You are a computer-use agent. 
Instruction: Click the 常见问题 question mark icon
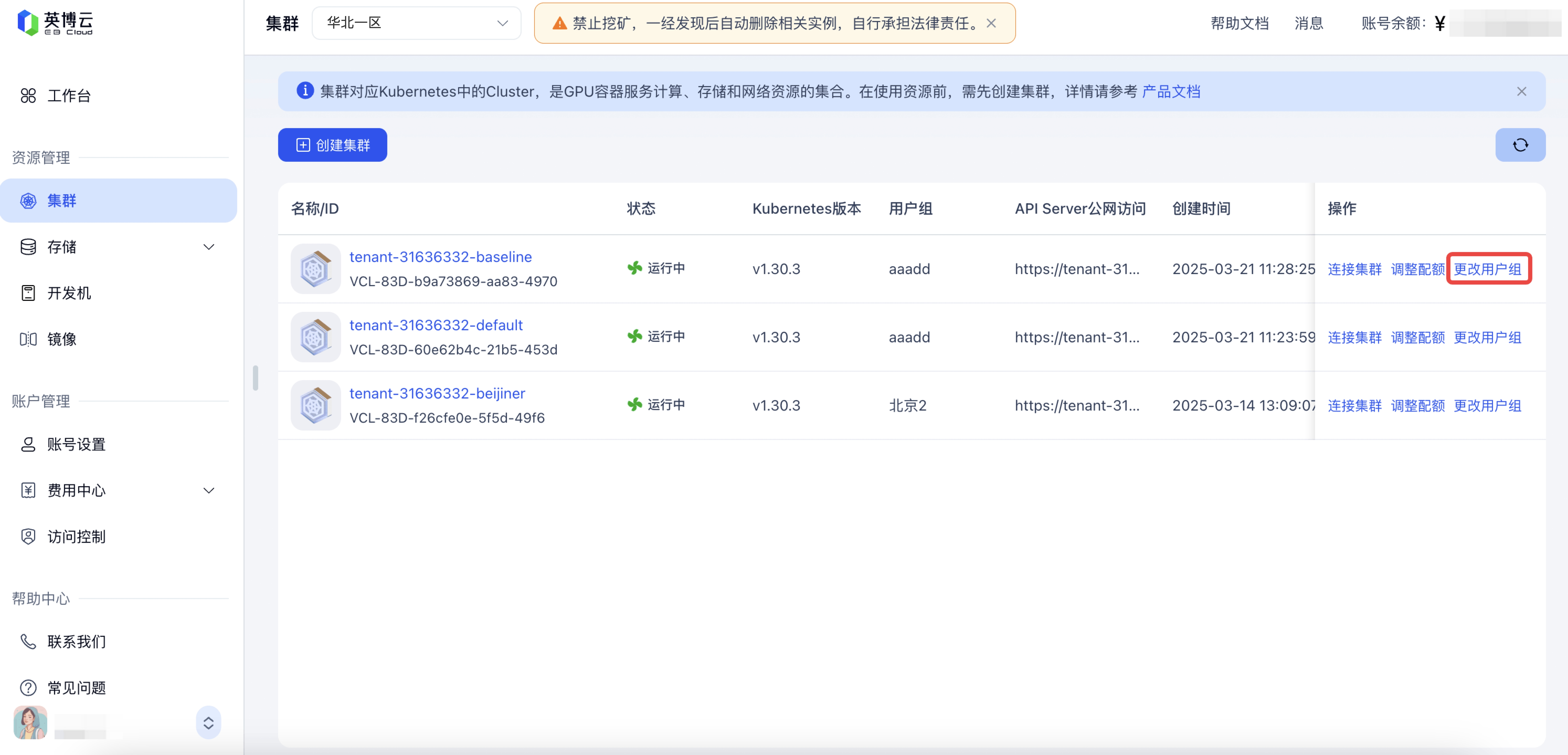tap(28, 688)
